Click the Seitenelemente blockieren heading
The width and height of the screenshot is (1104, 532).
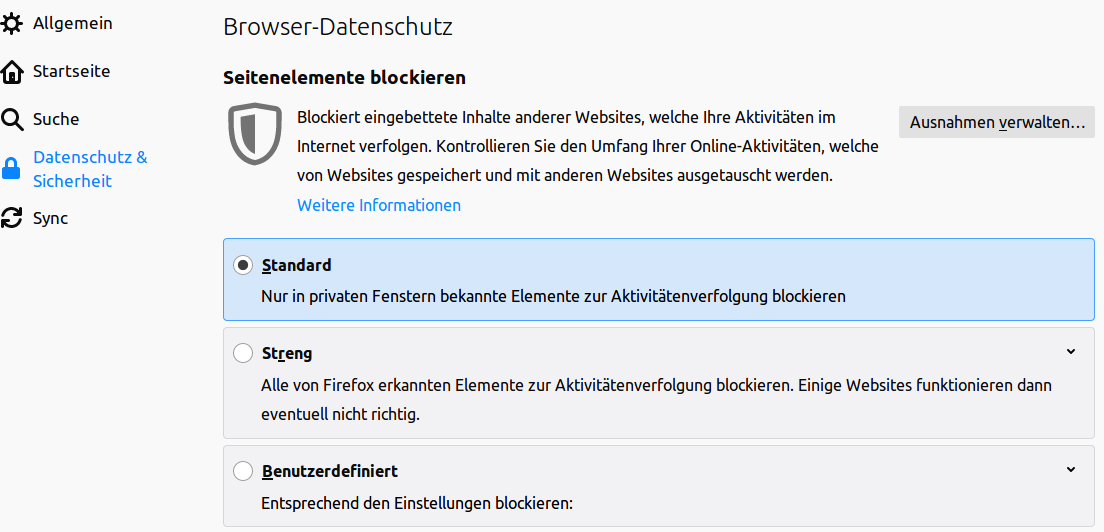coord(344,77)
